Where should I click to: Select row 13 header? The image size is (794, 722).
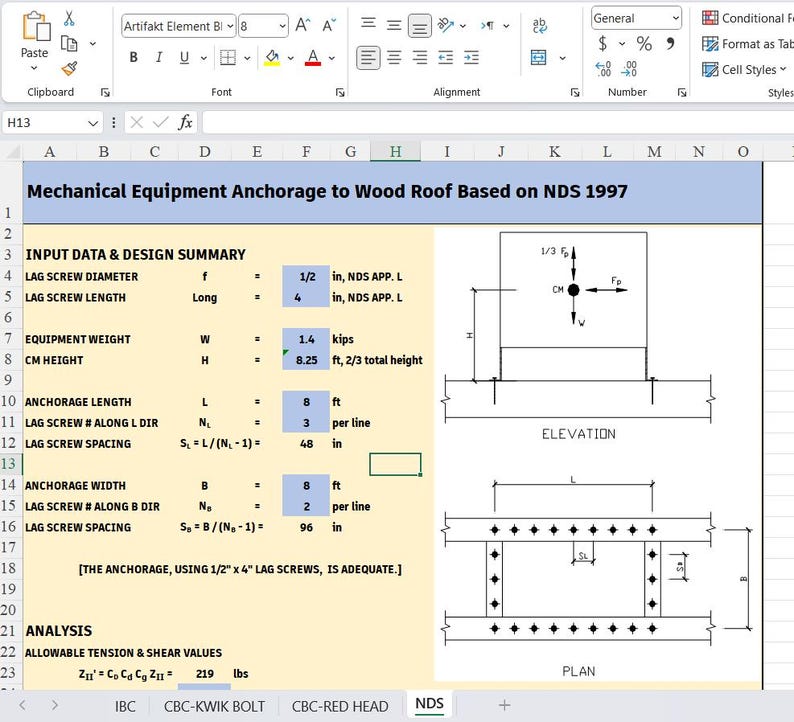9,464
